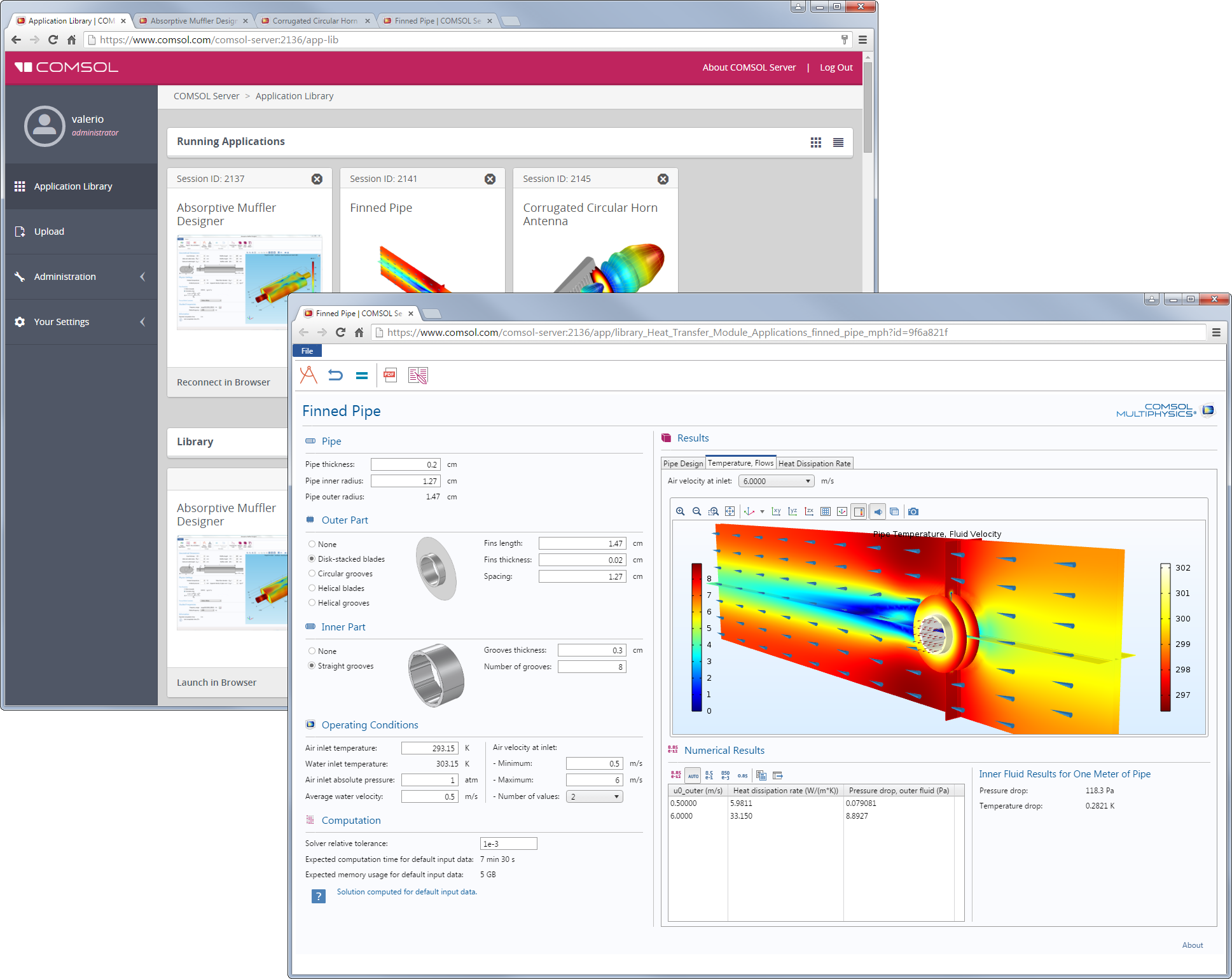The image size is (1232, 979).
Task: Select decimal notation 0.85 icon
Action: 742,775
